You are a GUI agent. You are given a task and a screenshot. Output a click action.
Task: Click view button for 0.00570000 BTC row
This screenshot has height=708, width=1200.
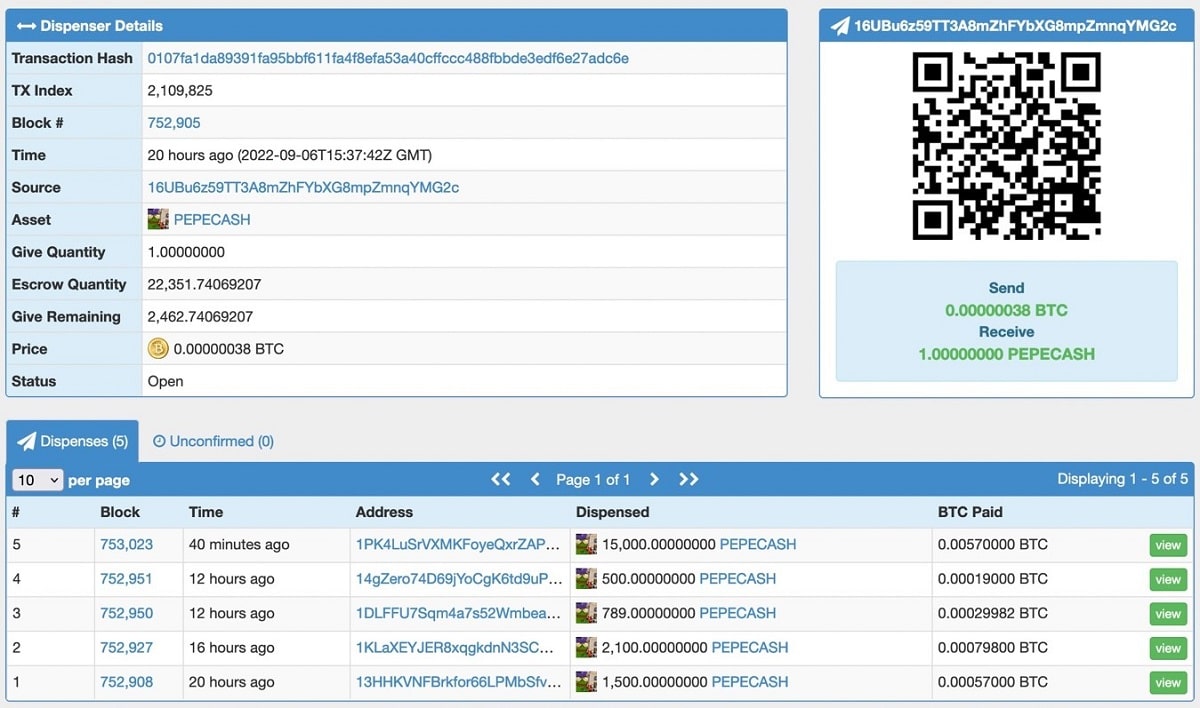[1168, 545]
